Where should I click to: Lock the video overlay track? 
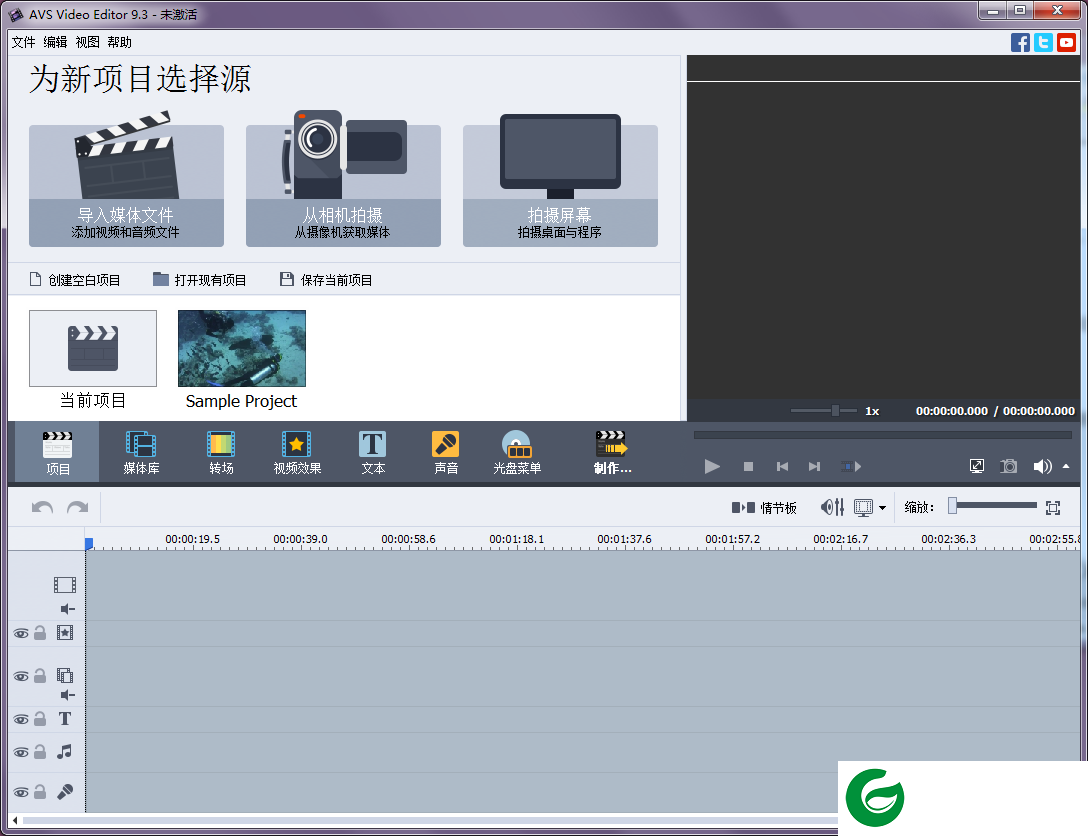40,676
